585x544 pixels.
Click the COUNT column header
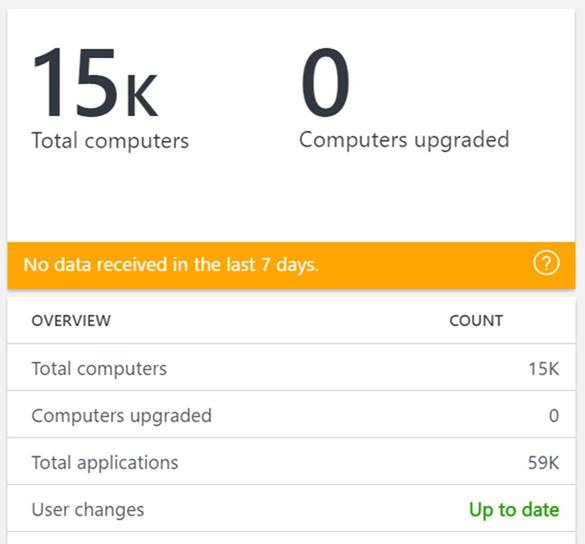coord(476,321)
